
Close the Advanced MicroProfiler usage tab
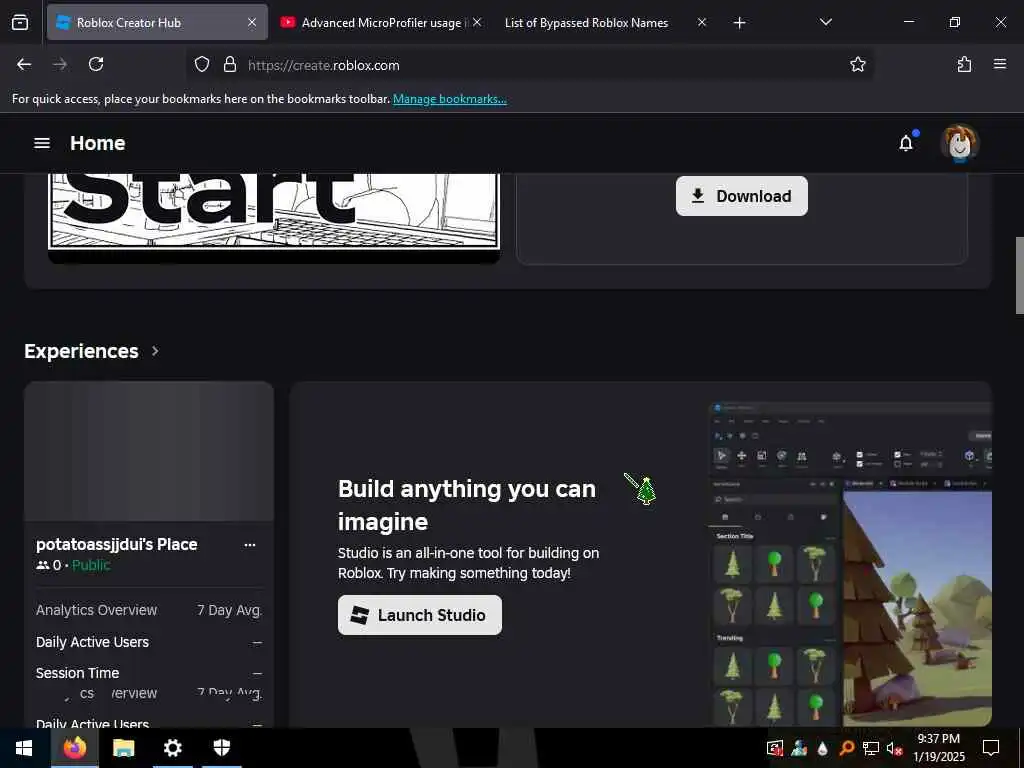coord(477,22)
